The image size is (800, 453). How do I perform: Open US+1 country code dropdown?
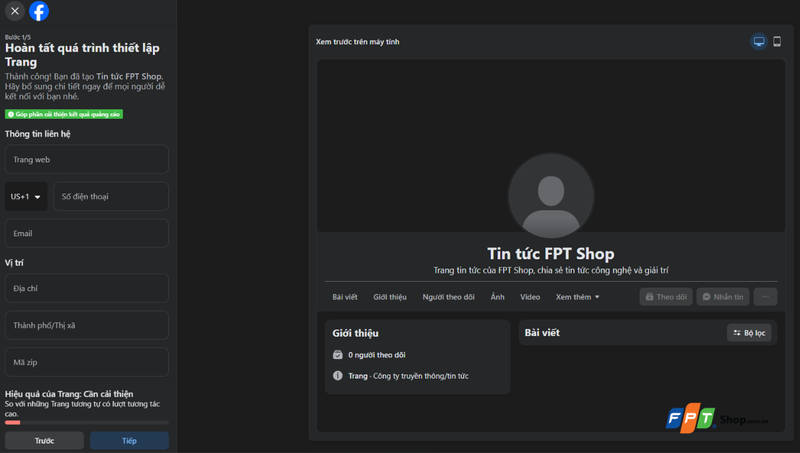26,196
